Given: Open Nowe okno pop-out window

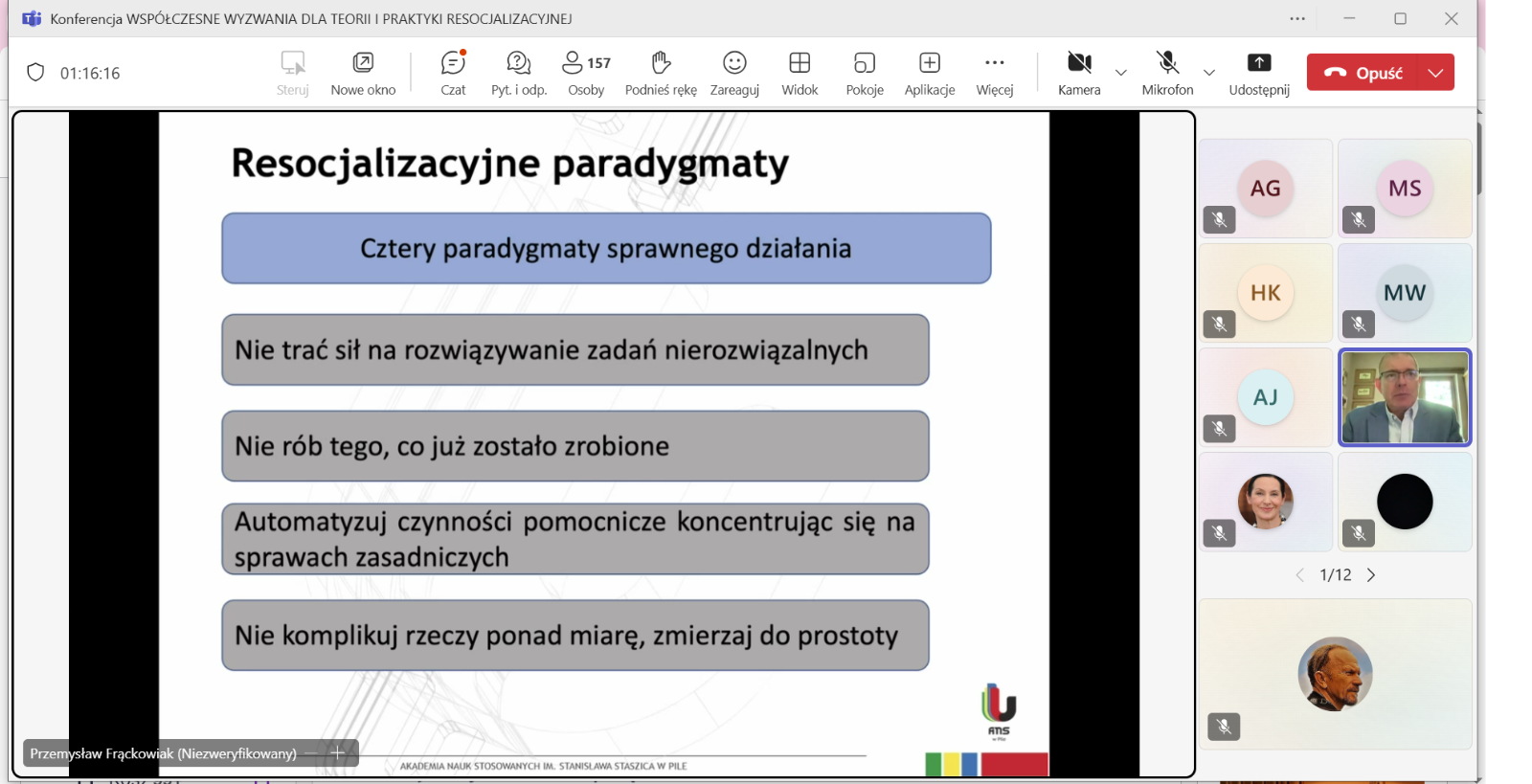Looking at the screenshot, I should pos(363,73).
